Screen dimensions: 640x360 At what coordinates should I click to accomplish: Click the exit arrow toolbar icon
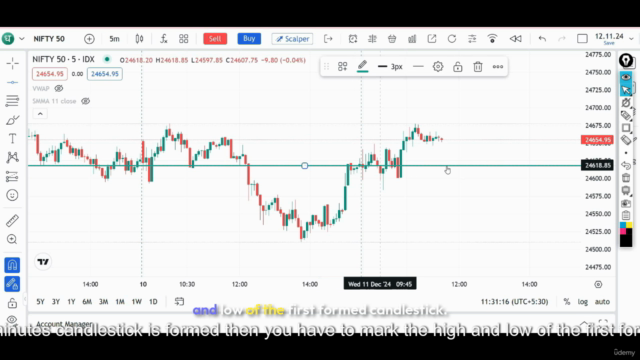328,39
